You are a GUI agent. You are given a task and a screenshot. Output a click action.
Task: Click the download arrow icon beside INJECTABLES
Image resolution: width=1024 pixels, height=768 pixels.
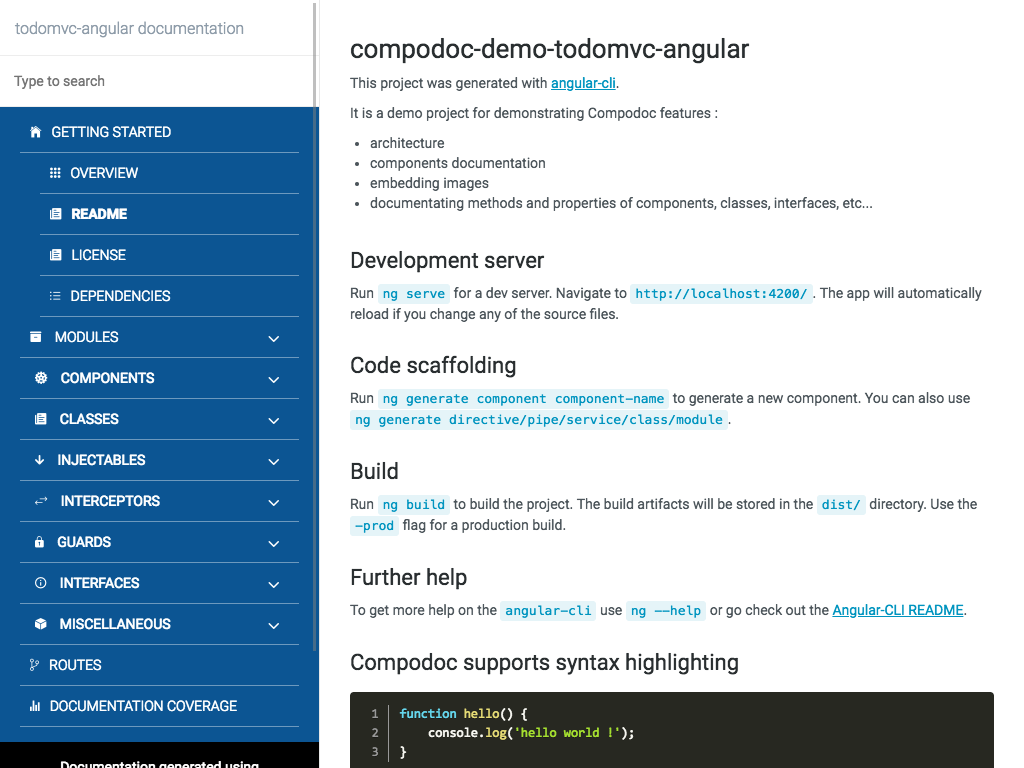point(38,460)
